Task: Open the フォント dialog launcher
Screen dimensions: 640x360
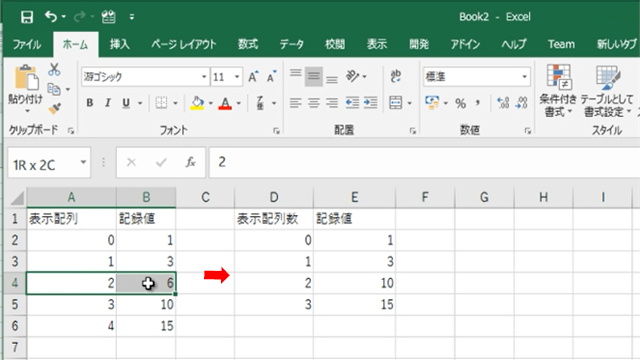Action: pyautogui.click(x=276, y=131)
